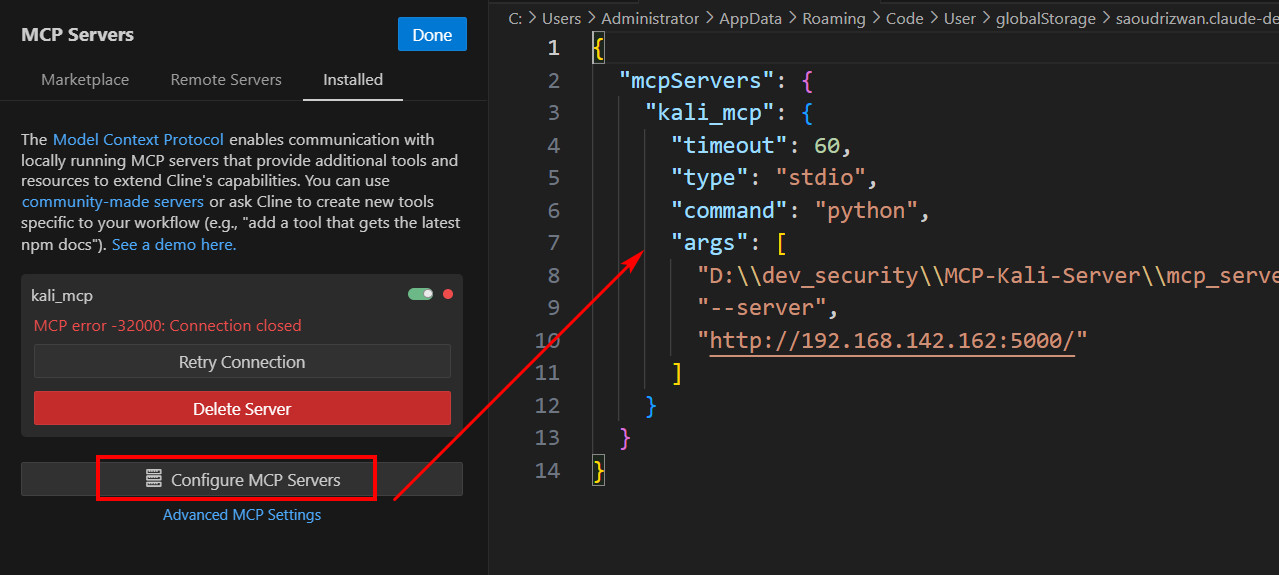1279x575 pixels.
Task: Click the Done button
Action: coord(432,35)
